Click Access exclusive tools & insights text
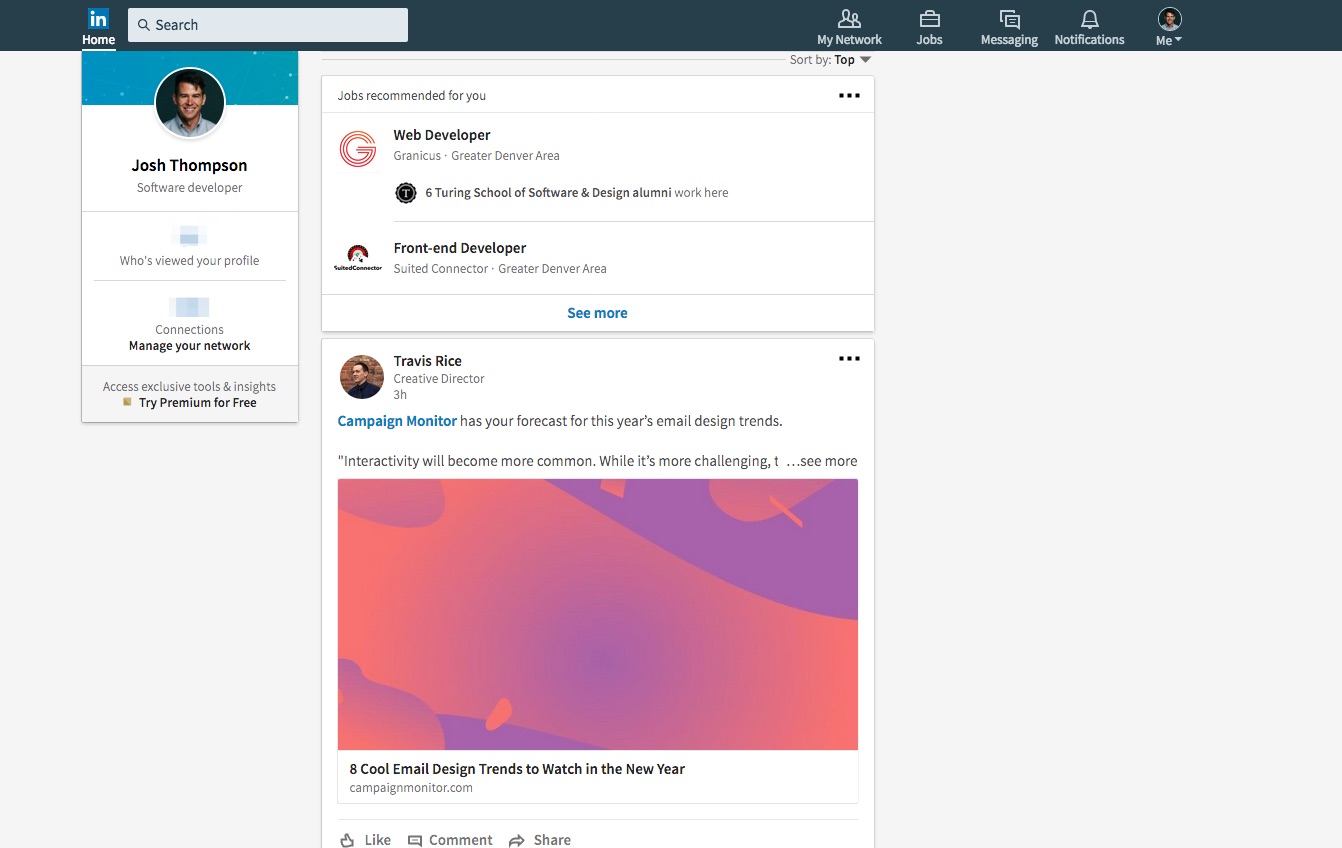 190,387
